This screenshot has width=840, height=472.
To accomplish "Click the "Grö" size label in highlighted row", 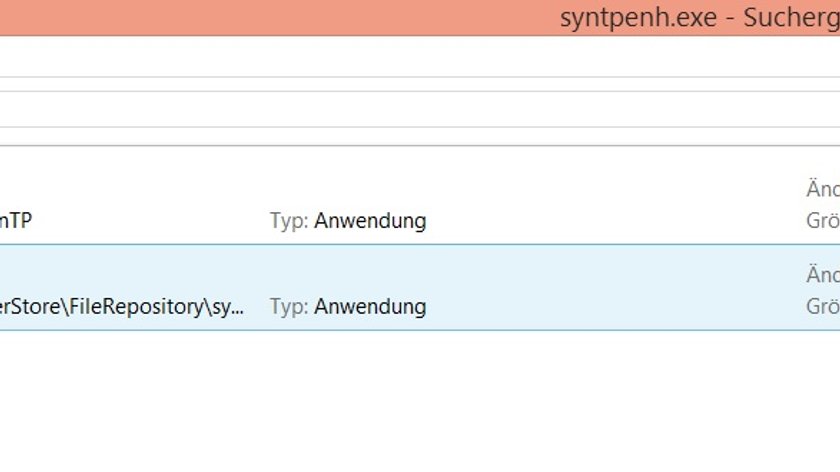I will pos(823,307).
